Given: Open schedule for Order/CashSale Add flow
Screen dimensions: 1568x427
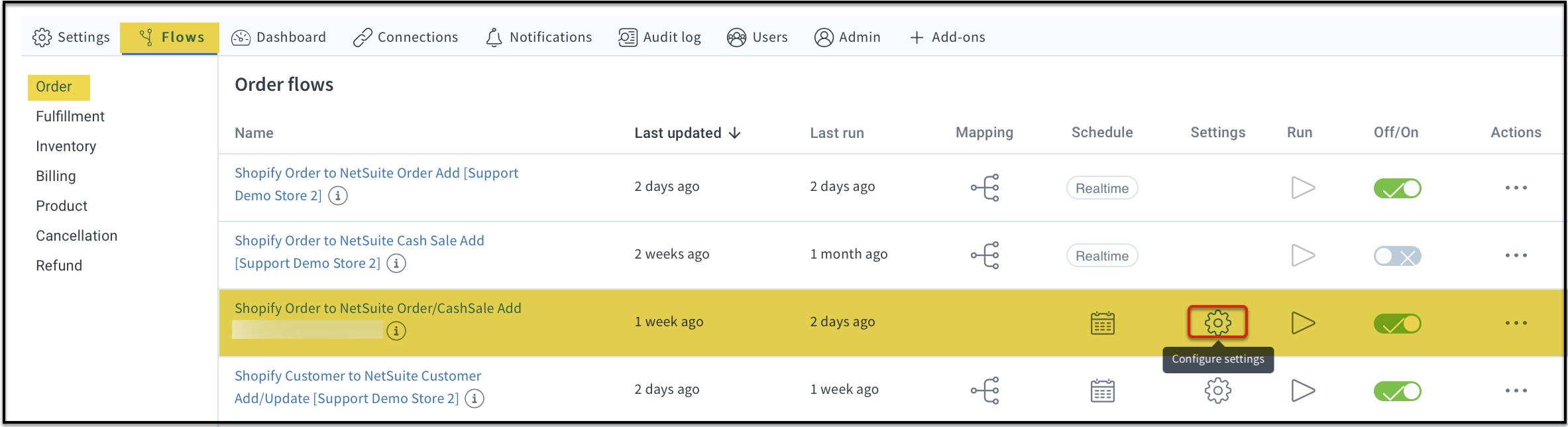Looking at the screenshot, I should [1103, 323].
